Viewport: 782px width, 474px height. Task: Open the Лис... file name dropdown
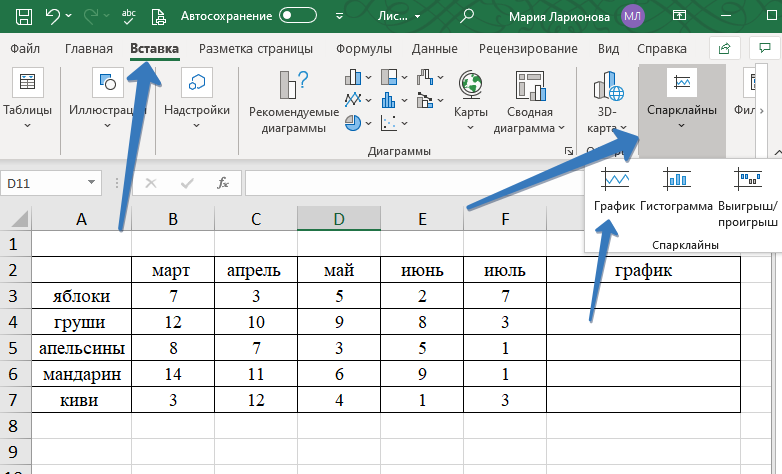pos(398,16)
